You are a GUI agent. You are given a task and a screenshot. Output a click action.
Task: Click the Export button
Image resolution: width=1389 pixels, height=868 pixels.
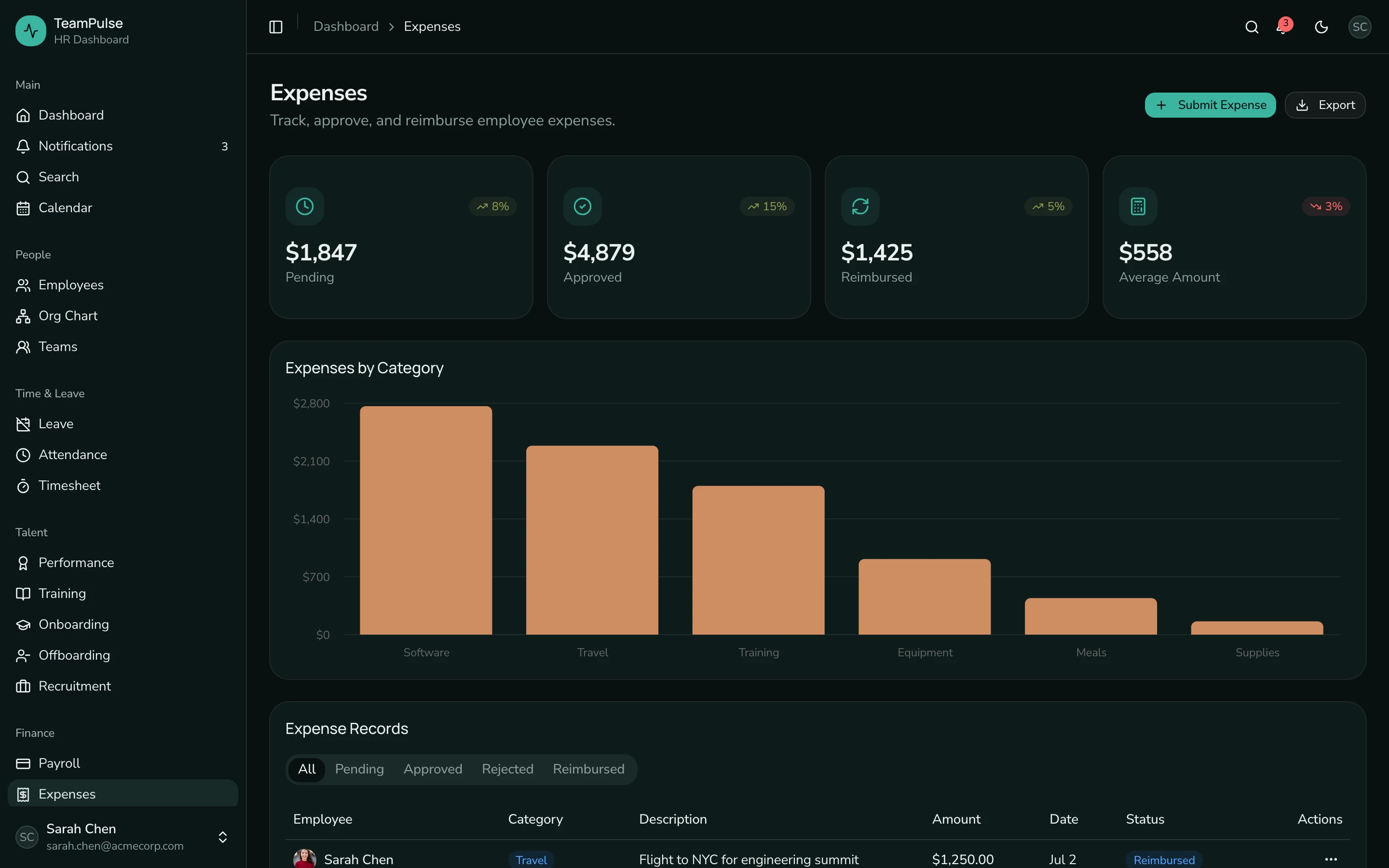tap(1325, 105)
